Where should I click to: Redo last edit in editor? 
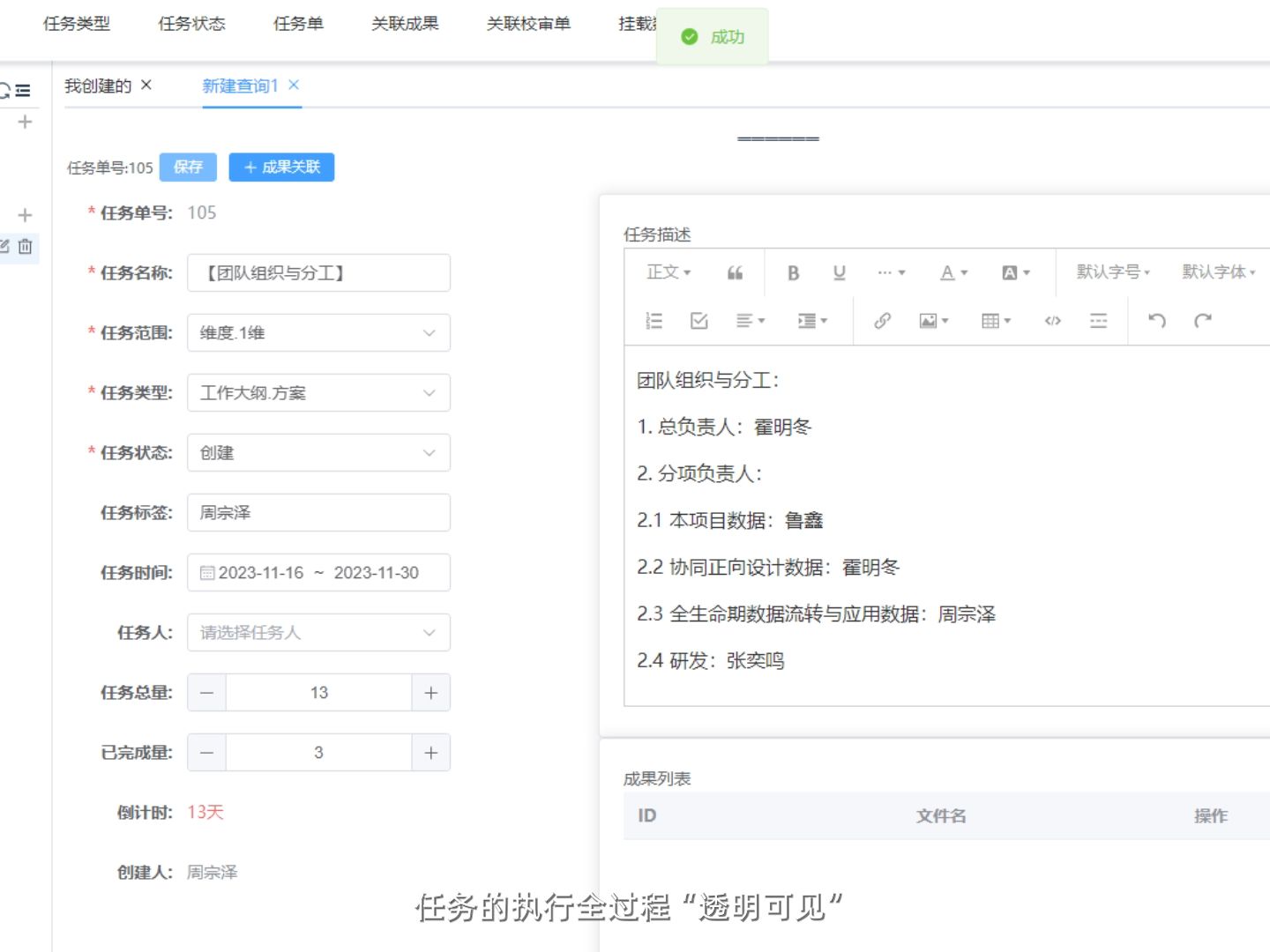[1203, 321]
